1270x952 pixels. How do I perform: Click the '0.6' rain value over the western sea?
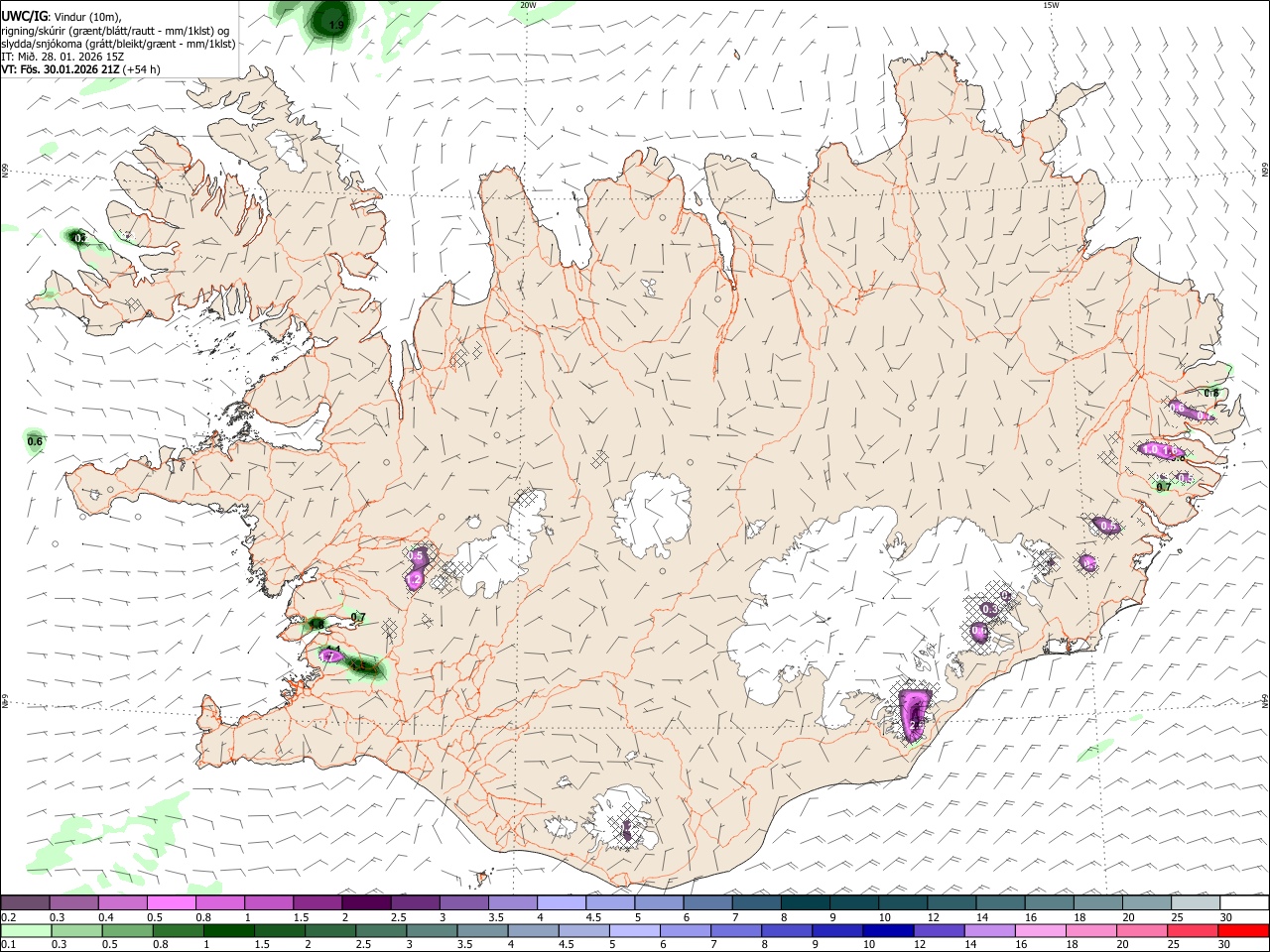(x=35, y=441)
